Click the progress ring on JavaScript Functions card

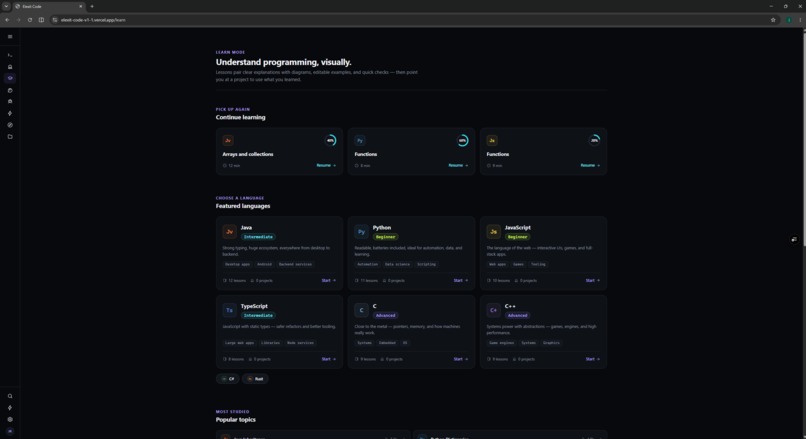point(595,140)
